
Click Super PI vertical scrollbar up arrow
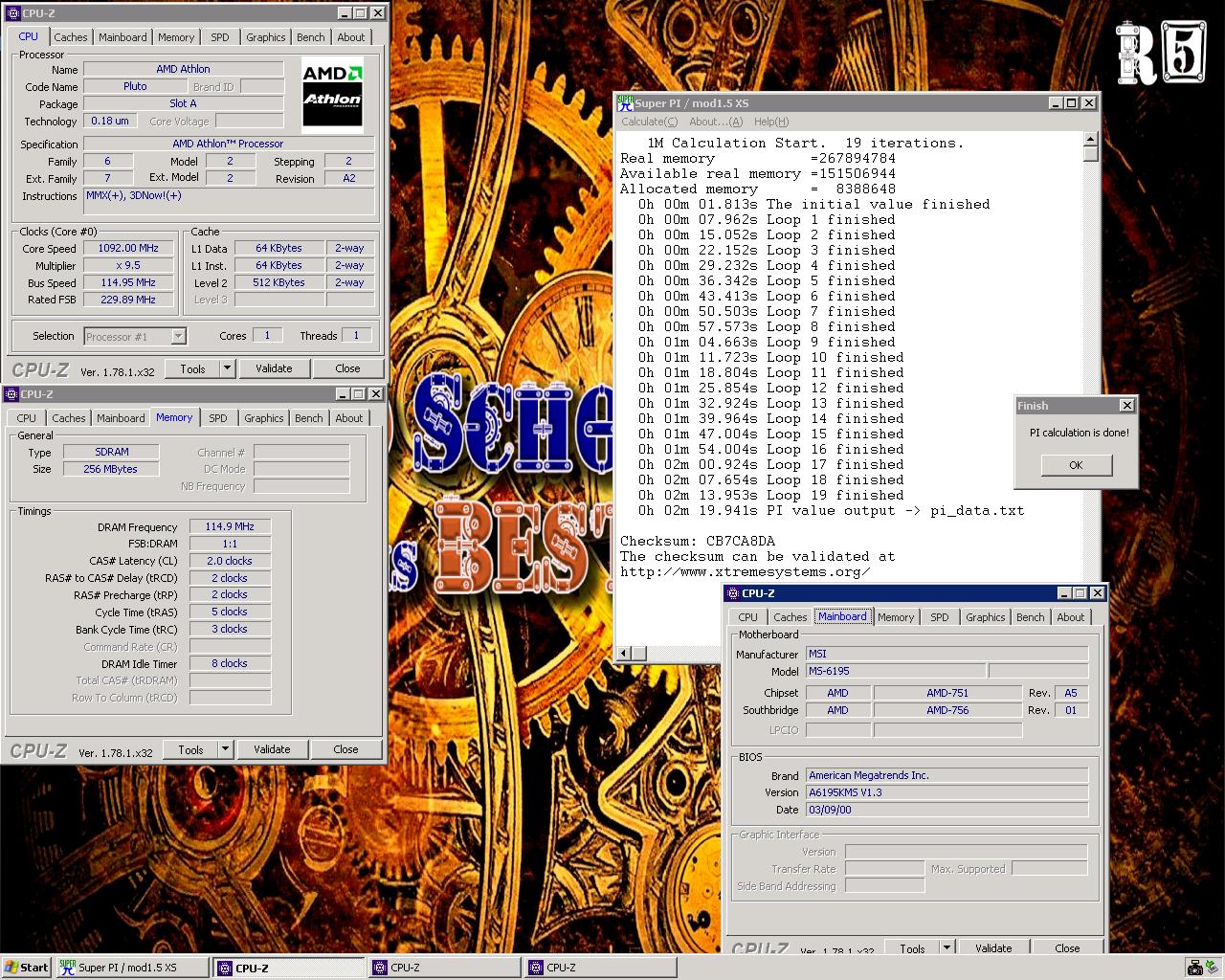(1090, 139)
